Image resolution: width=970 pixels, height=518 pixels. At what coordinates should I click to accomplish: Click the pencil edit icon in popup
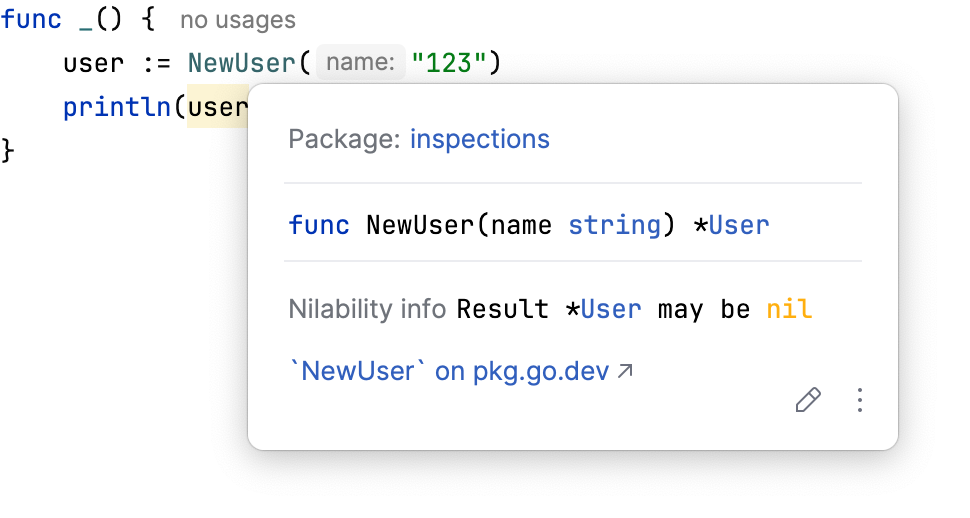808,401
